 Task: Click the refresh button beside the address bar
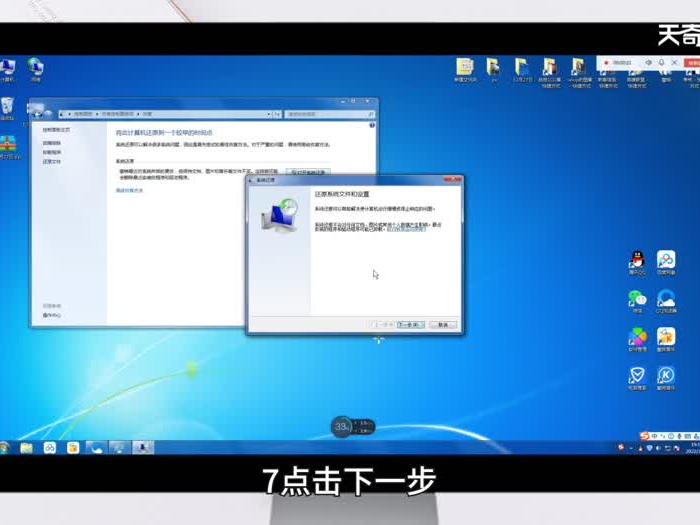(x=277, y=114)
